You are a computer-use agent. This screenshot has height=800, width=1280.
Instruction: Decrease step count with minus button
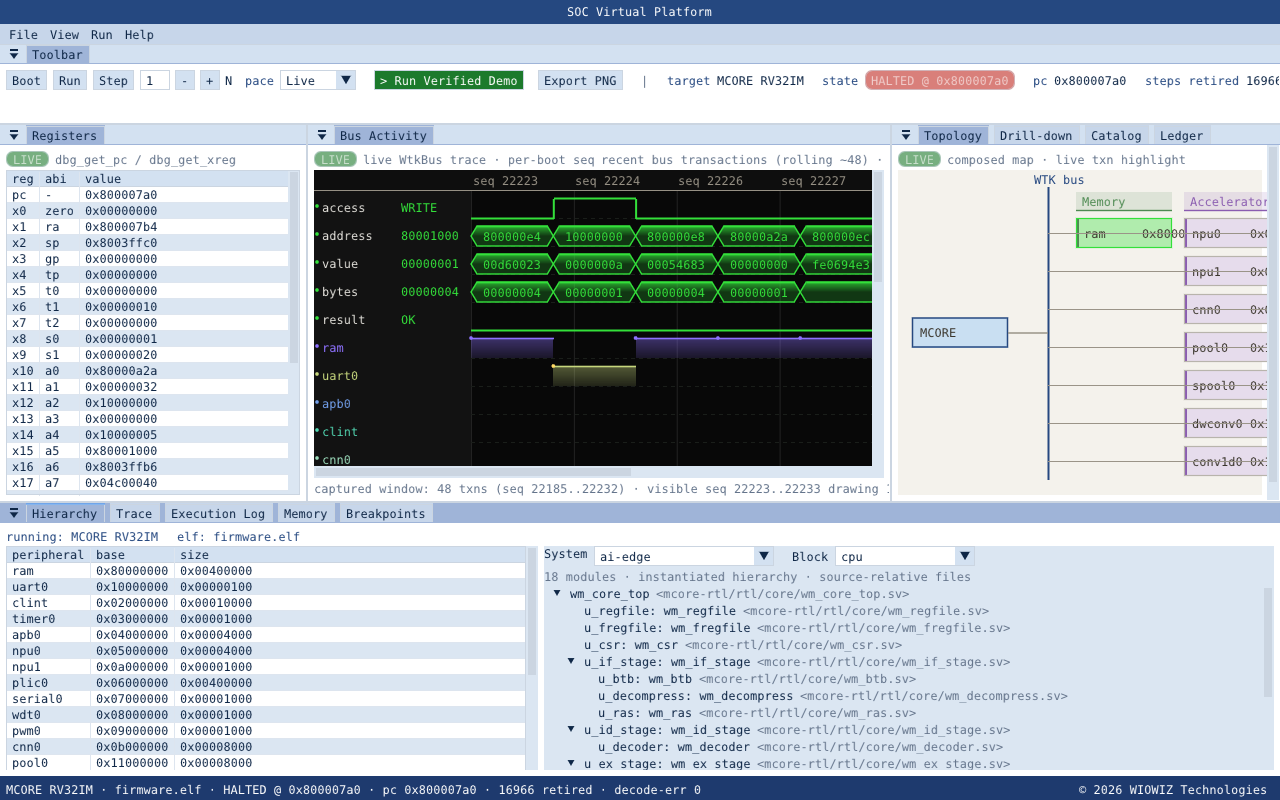185,80
